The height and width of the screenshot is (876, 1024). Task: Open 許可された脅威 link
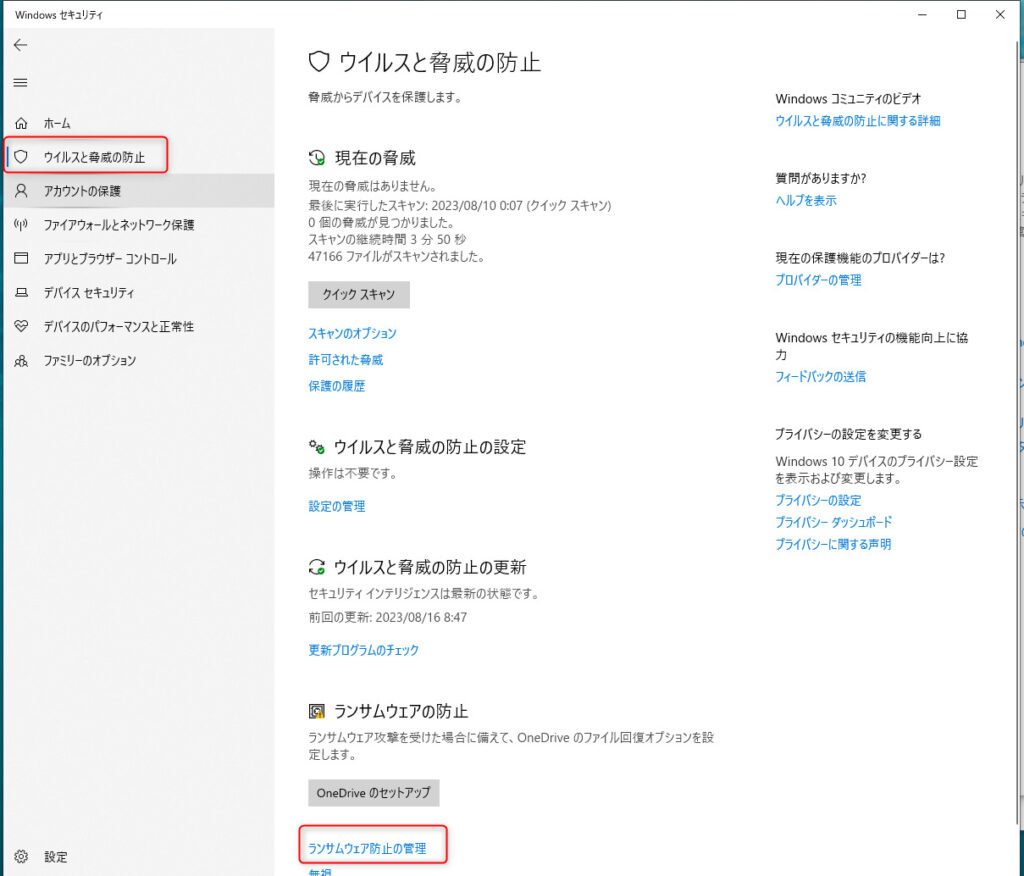click(x=345, y=360)
